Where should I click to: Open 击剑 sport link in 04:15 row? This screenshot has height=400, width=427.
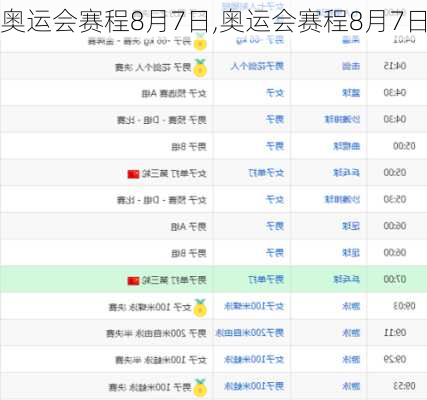coord(351,66)
